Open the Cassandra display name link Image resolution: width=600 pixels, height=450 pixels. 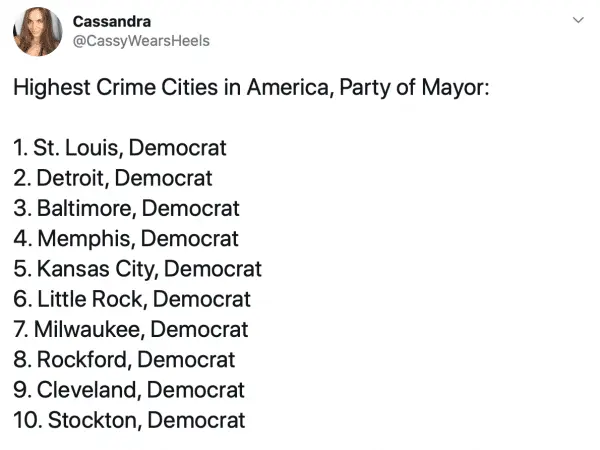point(112,21)
